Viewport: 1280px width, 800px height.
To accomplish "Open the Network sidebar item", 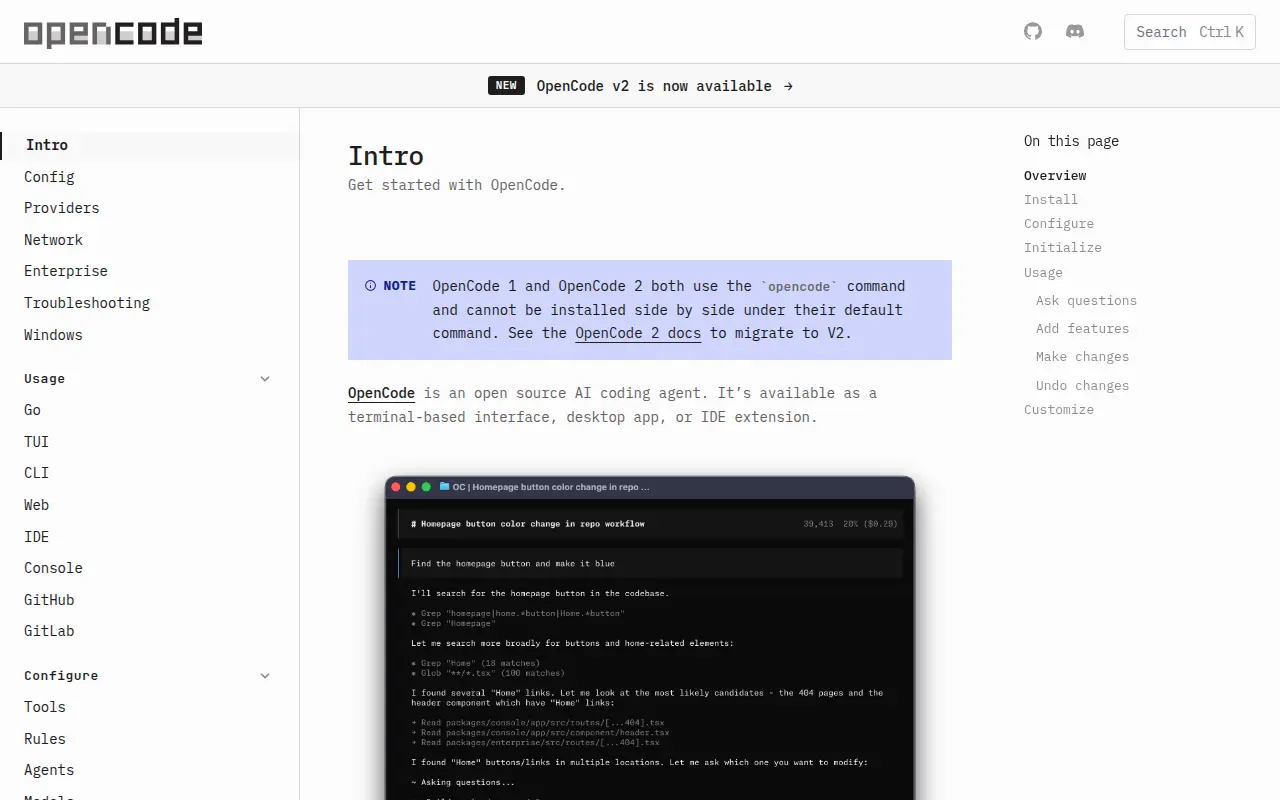I will coord(53,240).
